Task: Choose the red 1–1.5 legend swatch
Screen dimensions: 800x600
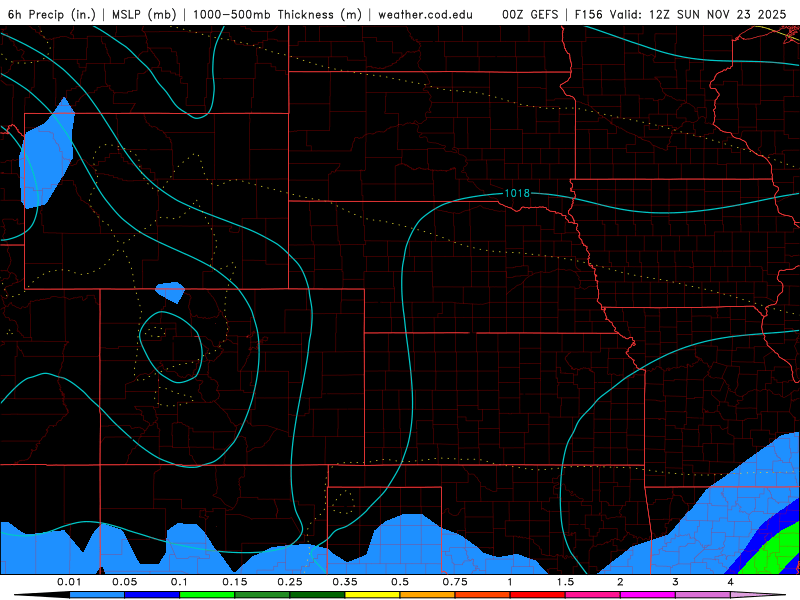Action: pos(538,595)
